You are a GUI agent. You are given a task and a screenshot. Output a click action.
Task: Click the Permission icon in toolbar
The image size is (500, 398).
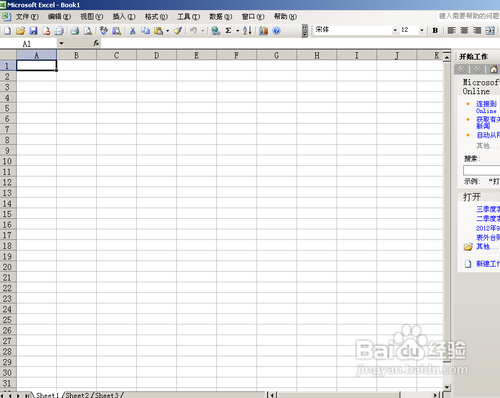click(46, 31)
